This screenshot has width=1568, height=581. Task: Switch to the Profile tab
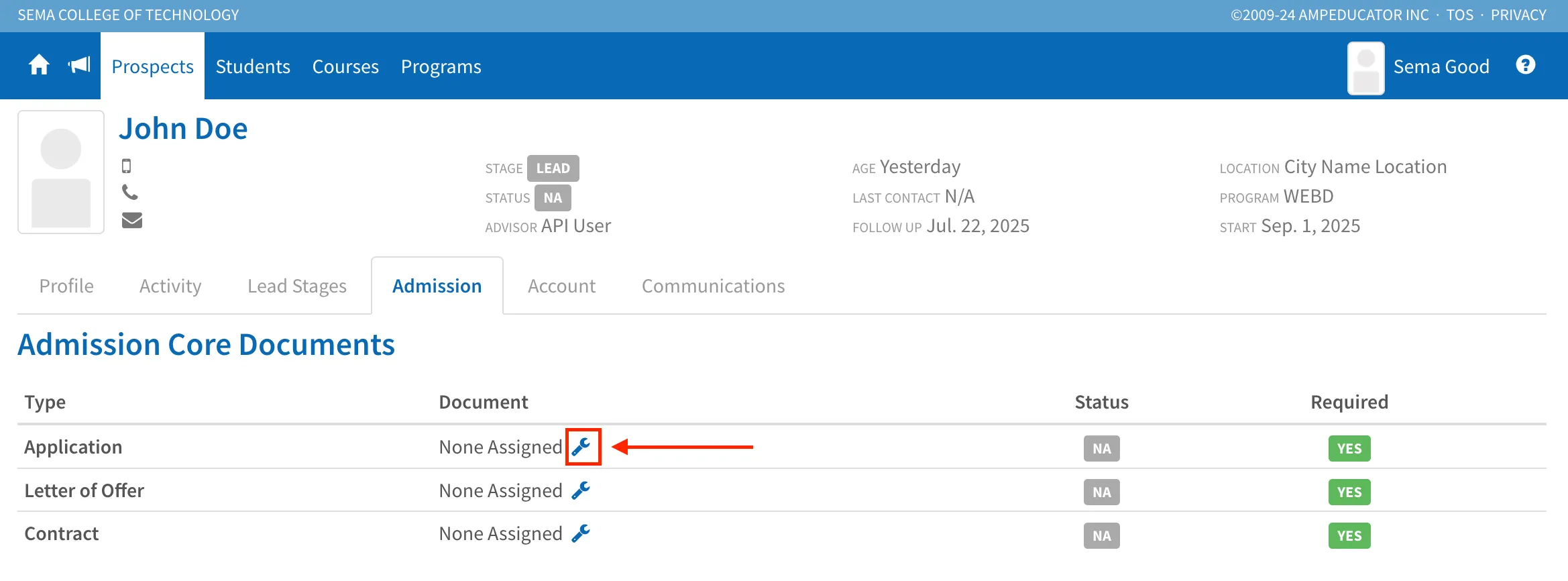tap(66, 286)
